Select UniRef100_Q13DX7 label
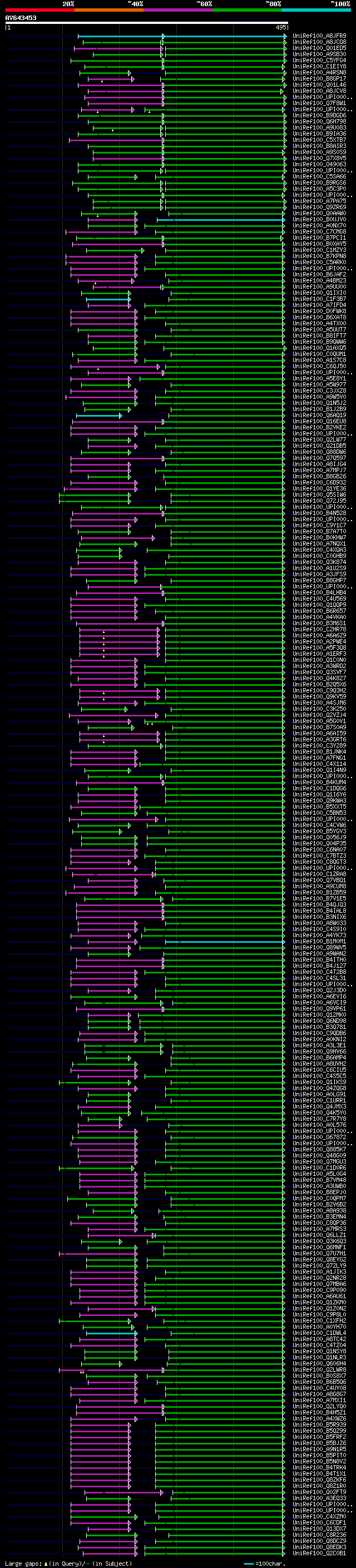Screen dimensions: 356x1568 pyautogui.click(x=319, y=1529)
